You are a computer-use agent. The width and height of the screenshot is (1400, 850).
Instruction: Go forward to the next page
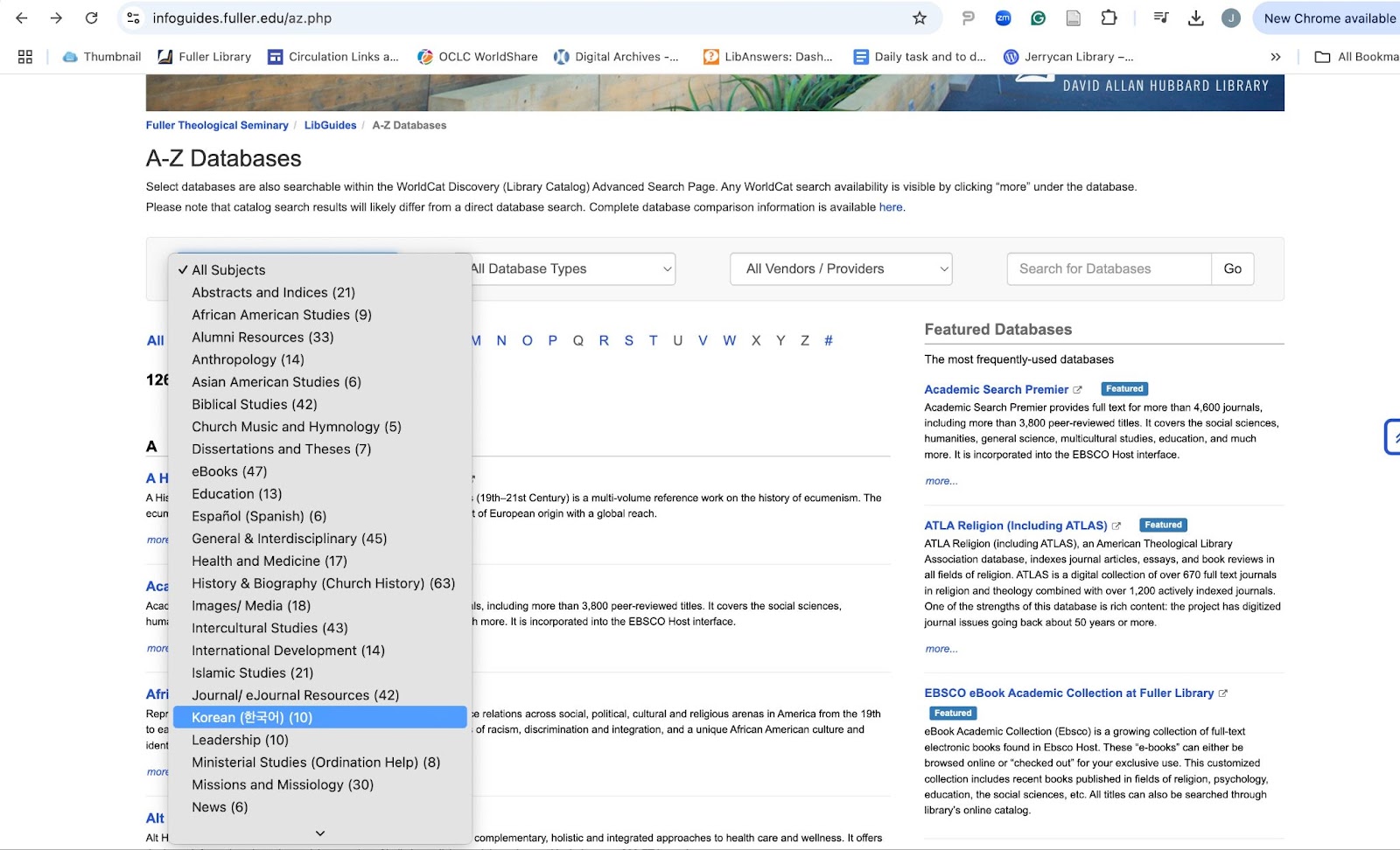point(56,18)
